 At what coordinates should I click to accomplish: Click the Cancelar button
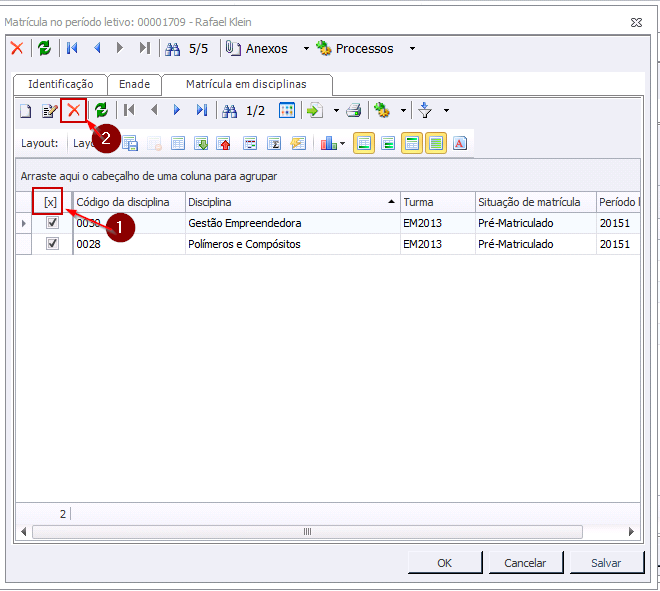coord(525,563)
